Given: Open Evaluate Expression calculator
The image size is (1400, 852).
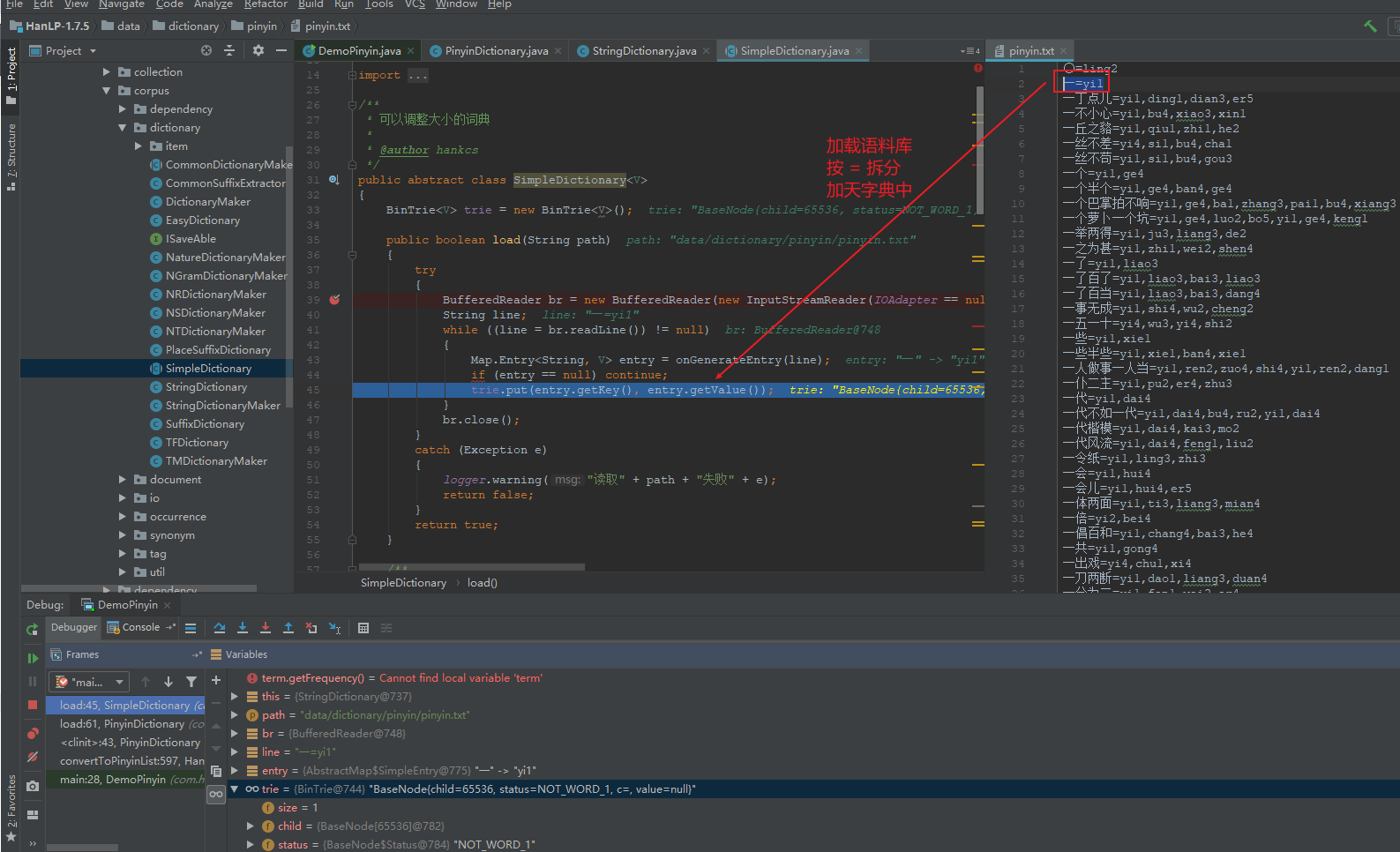Looking at the screenshot, I should pos(363,628).
